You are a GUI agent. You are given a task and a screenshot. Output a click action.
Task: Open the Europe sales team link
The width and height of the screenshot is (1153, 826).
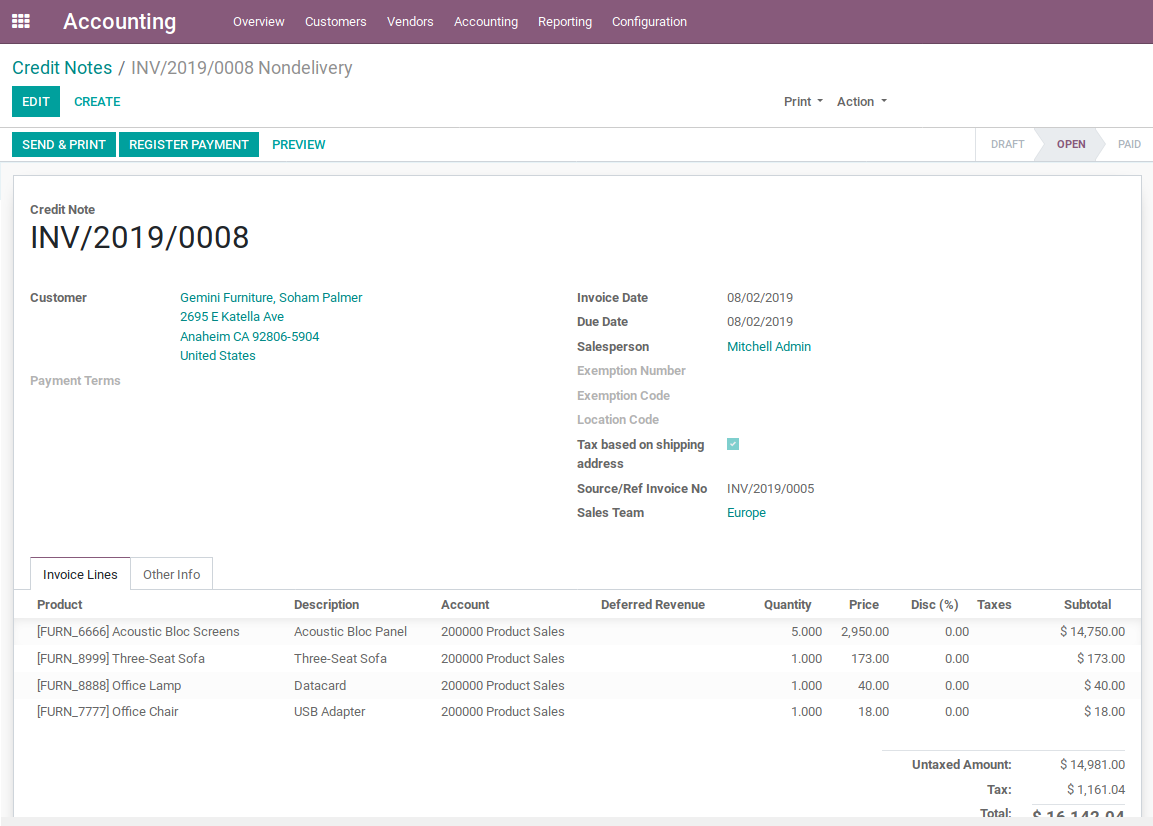[x=746, y=513]
